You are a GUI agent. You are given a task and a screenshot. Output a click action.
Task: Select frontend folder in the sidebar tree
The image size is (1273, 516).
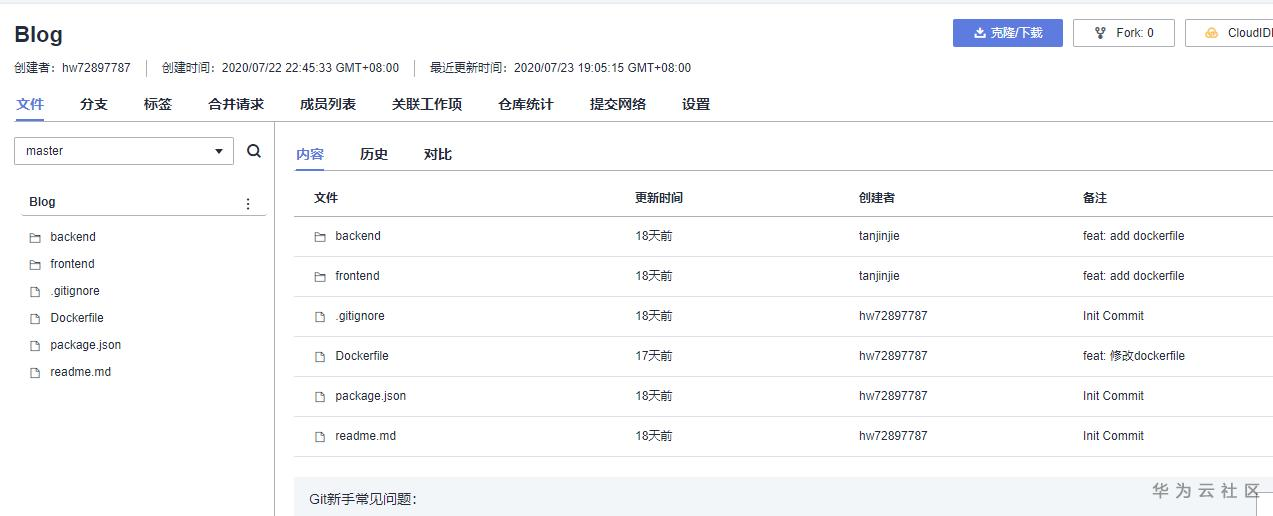click(x=72, y=264)
